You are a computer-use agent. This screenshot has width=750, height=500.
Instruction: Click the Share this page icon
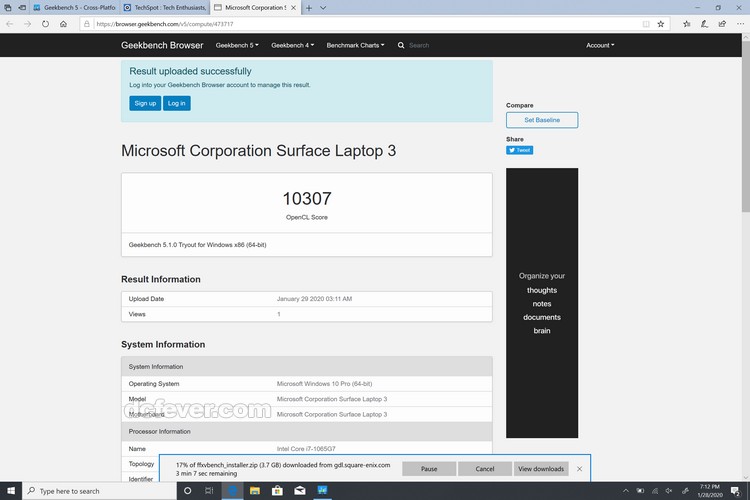(722, 24)
